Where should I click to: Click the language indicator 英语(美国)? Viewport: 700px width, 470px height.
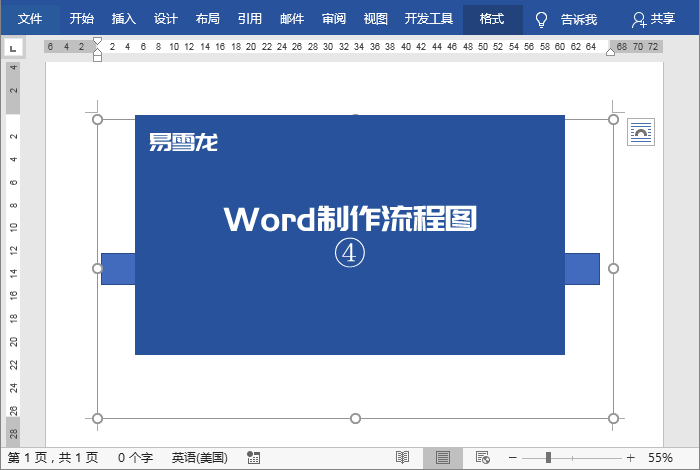(200, 458)
